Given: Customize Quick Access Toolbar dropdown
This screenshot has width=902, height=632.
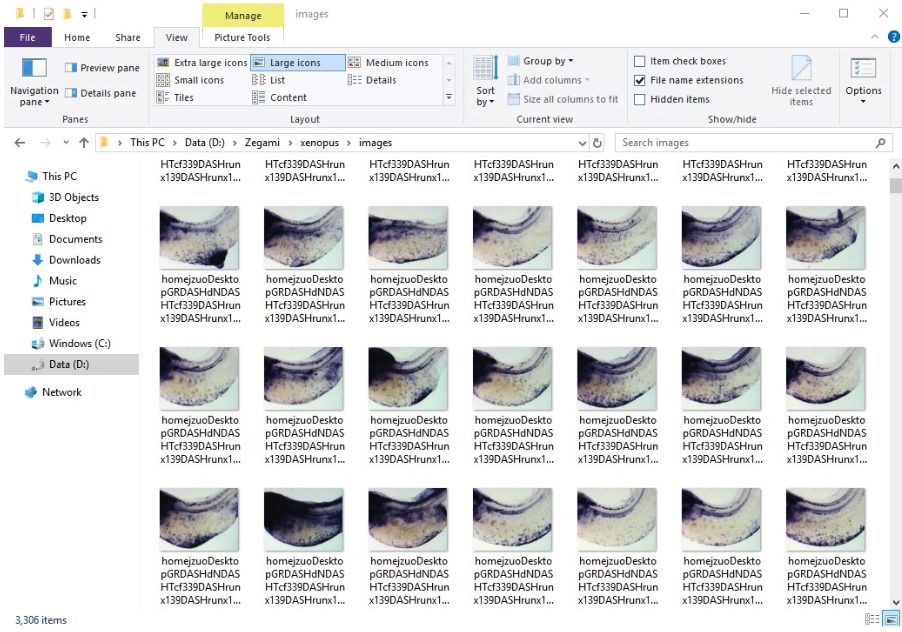Looking at the screenshot, I should (84, 14).
